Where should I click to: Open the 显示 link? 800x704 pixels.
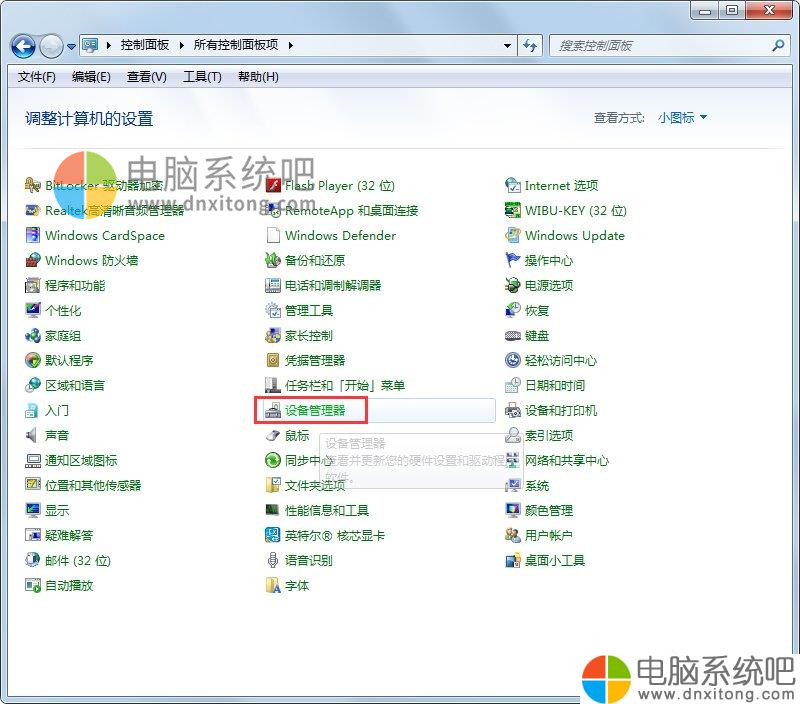57,510
